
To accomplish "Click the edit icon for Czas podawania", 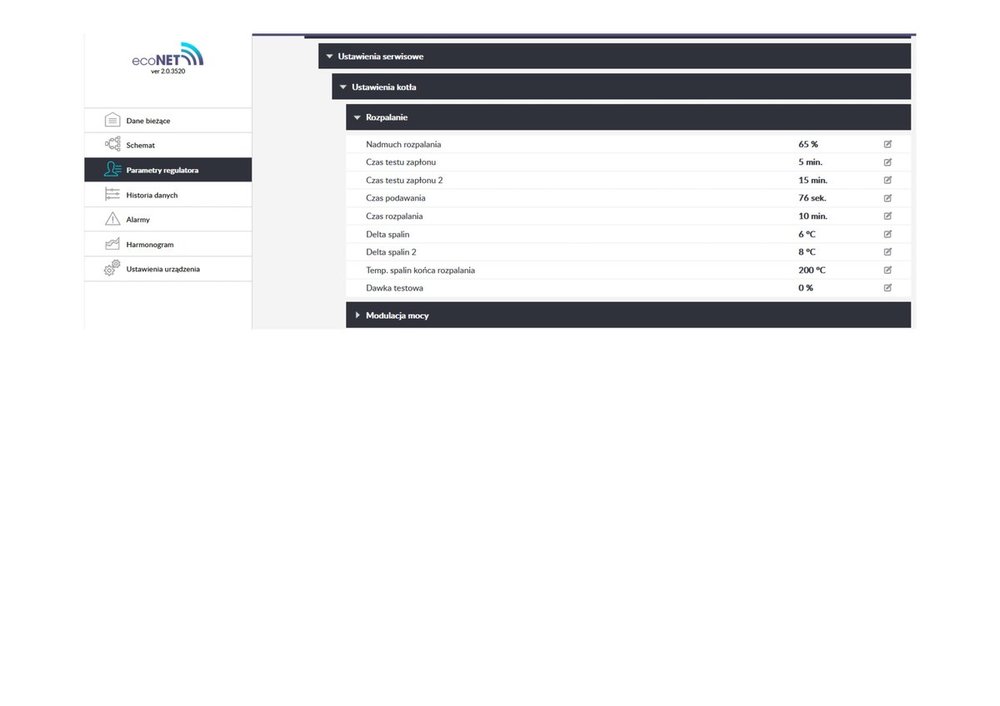I will point(887,198).
